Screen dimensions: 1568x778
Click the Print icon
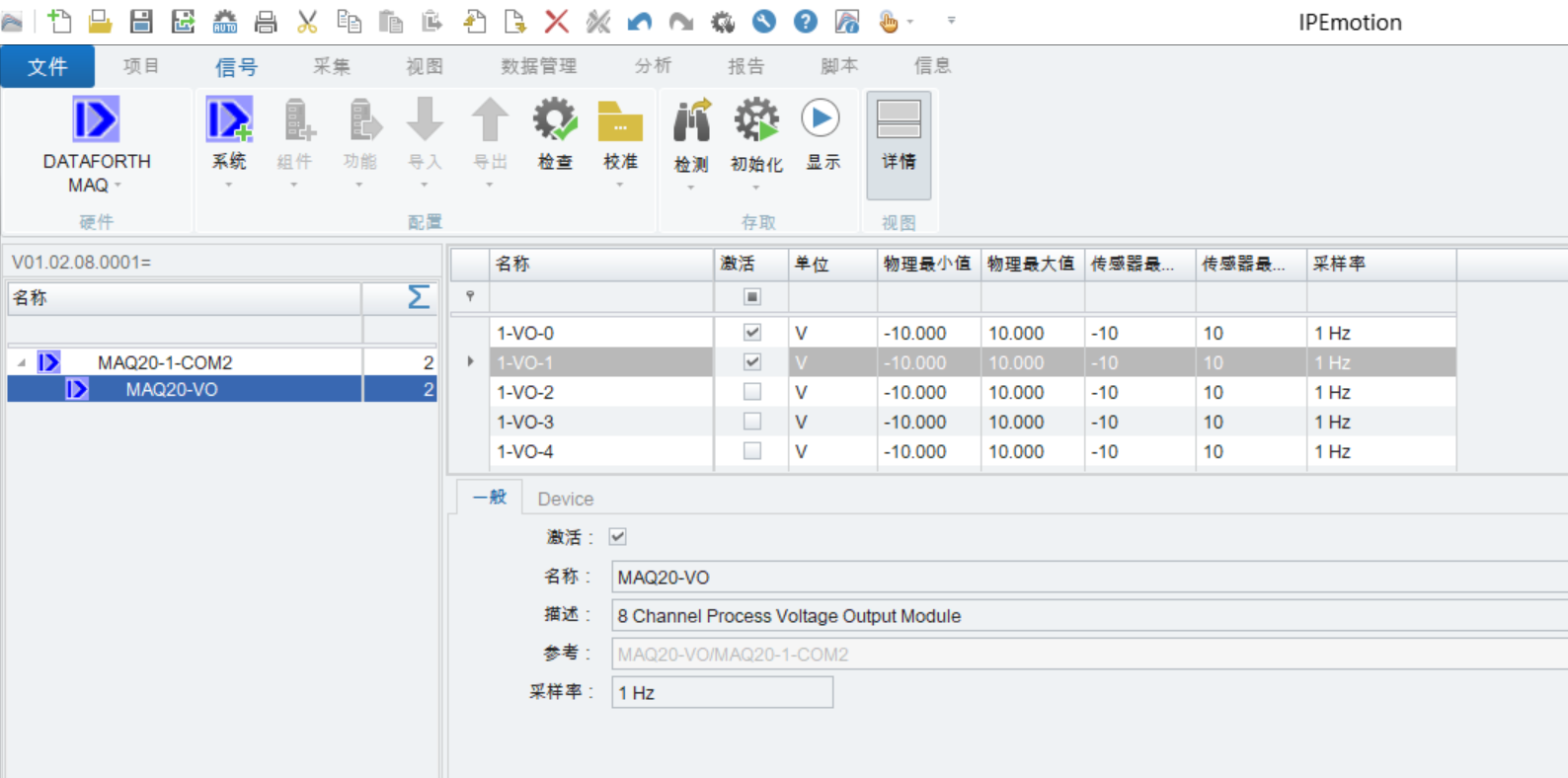pos(266,21)
